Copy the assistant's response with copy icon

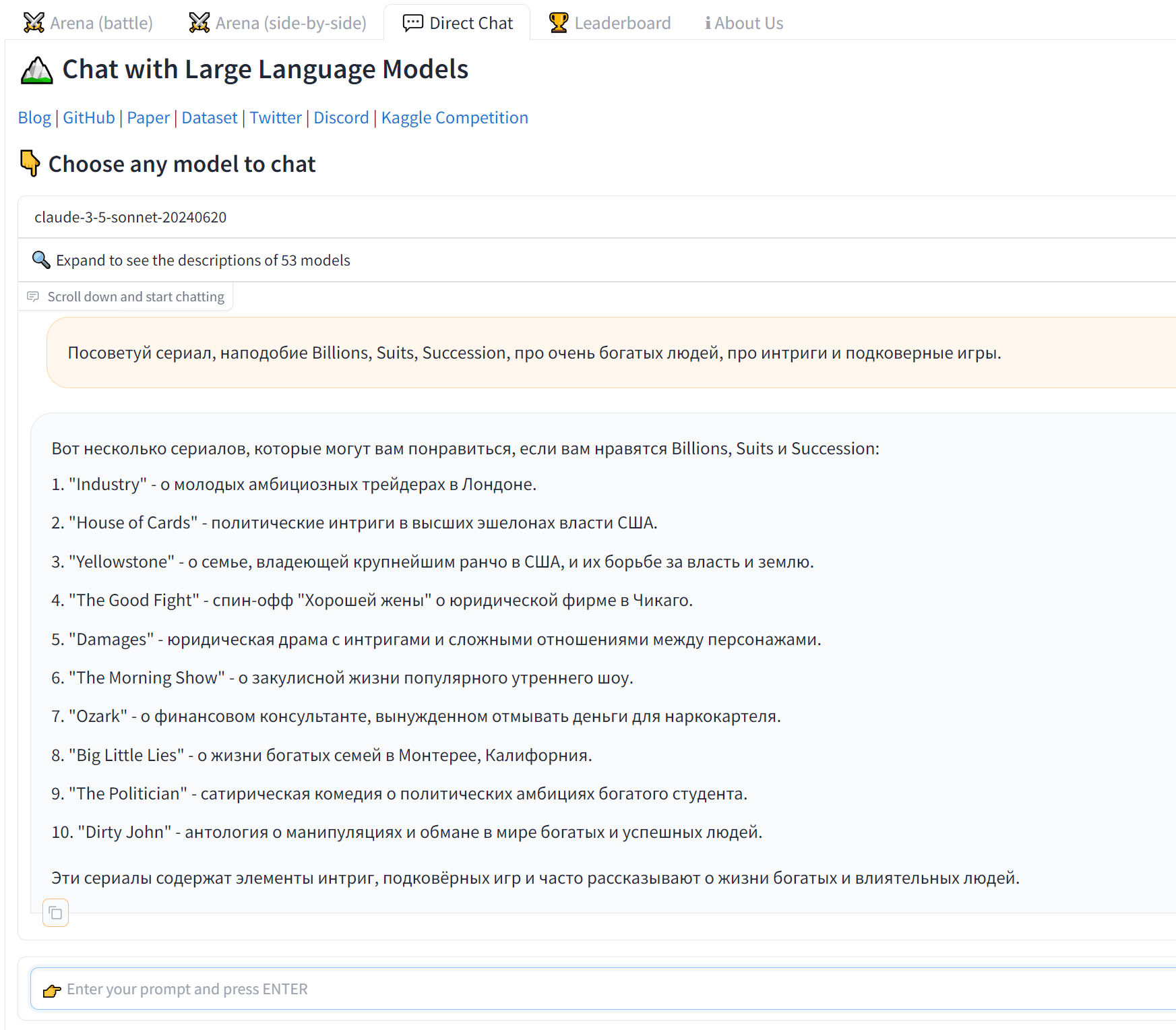(55, 913)
